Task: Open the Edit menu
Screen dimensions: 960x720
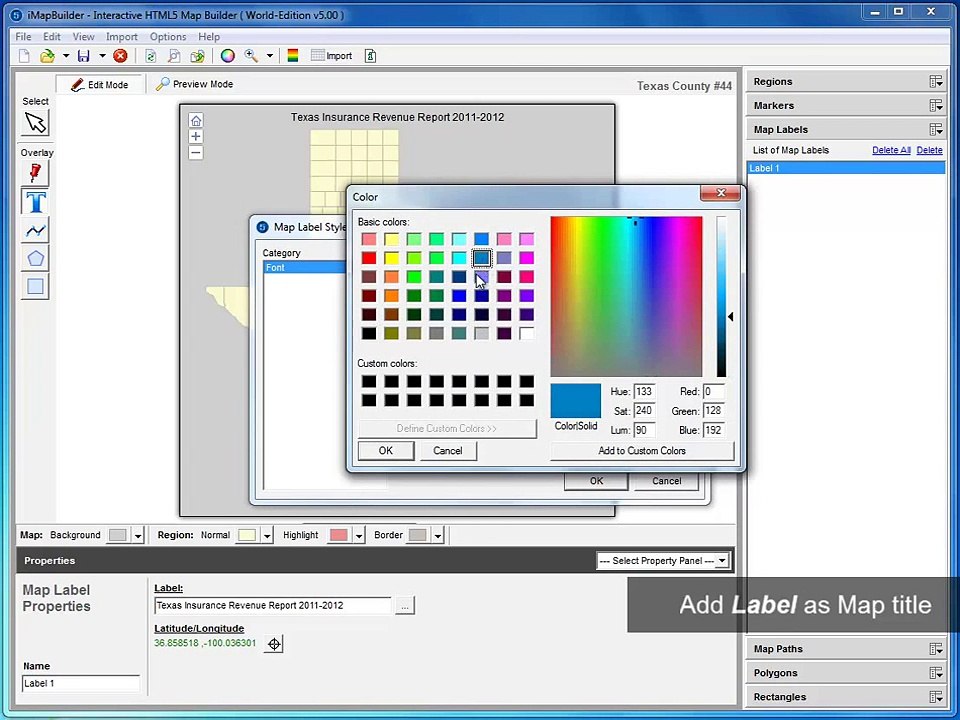Action: (51, 37)
